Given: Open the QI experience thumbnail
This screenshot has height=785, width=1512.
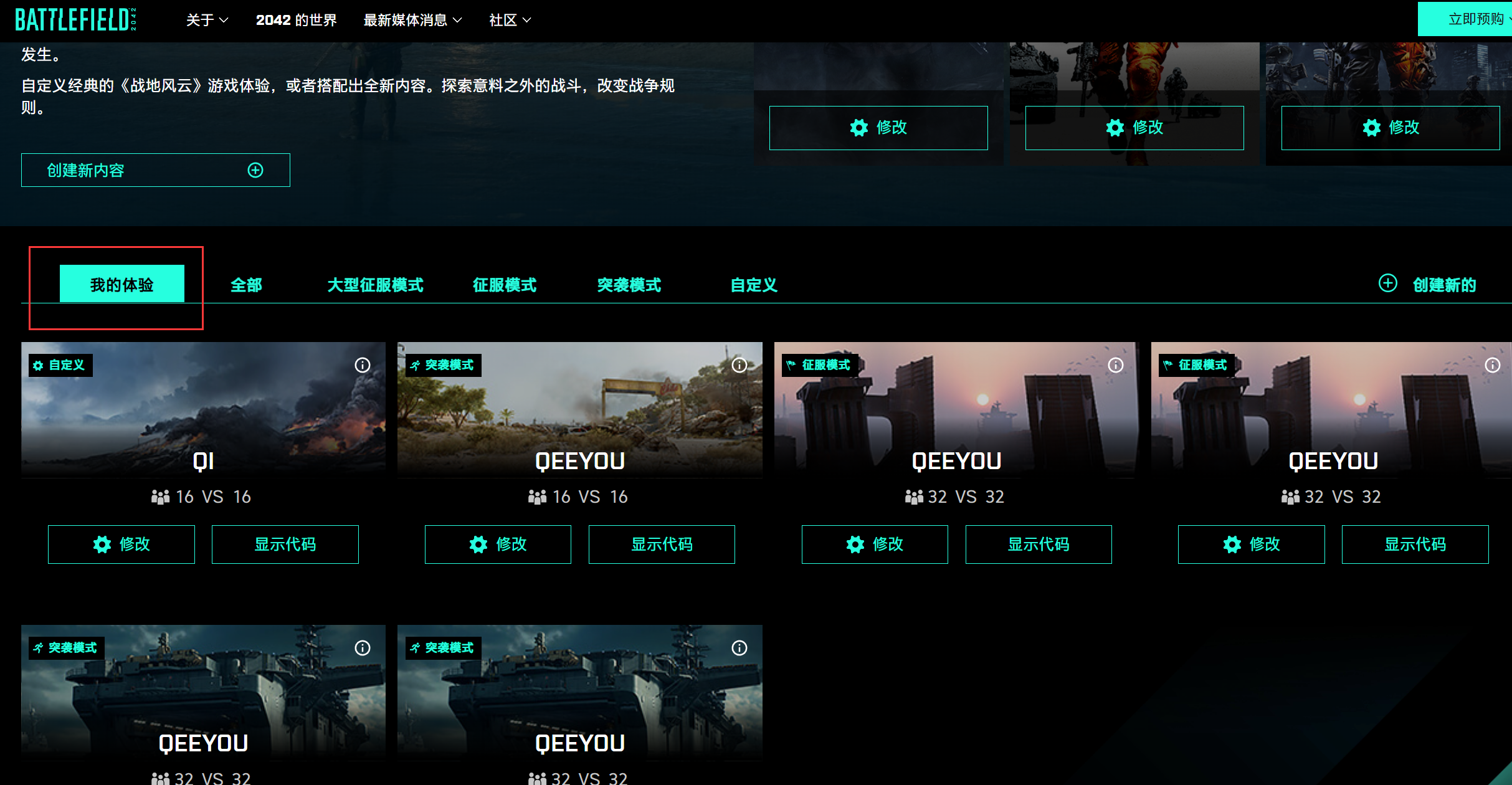Looking at the screenshot, I should [203, 409].
